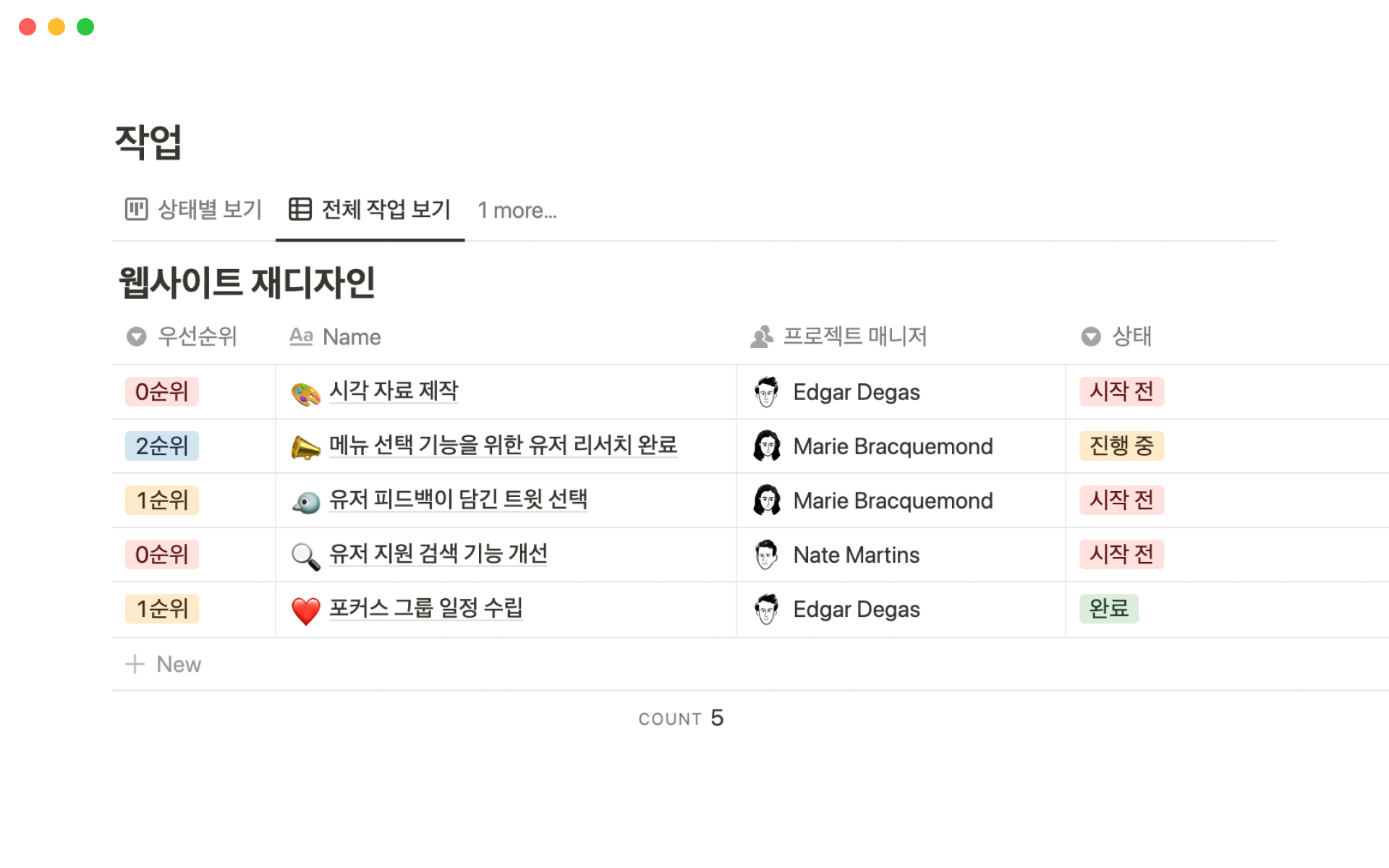Click Nate Martins avatar icon

tap(766, 555)
